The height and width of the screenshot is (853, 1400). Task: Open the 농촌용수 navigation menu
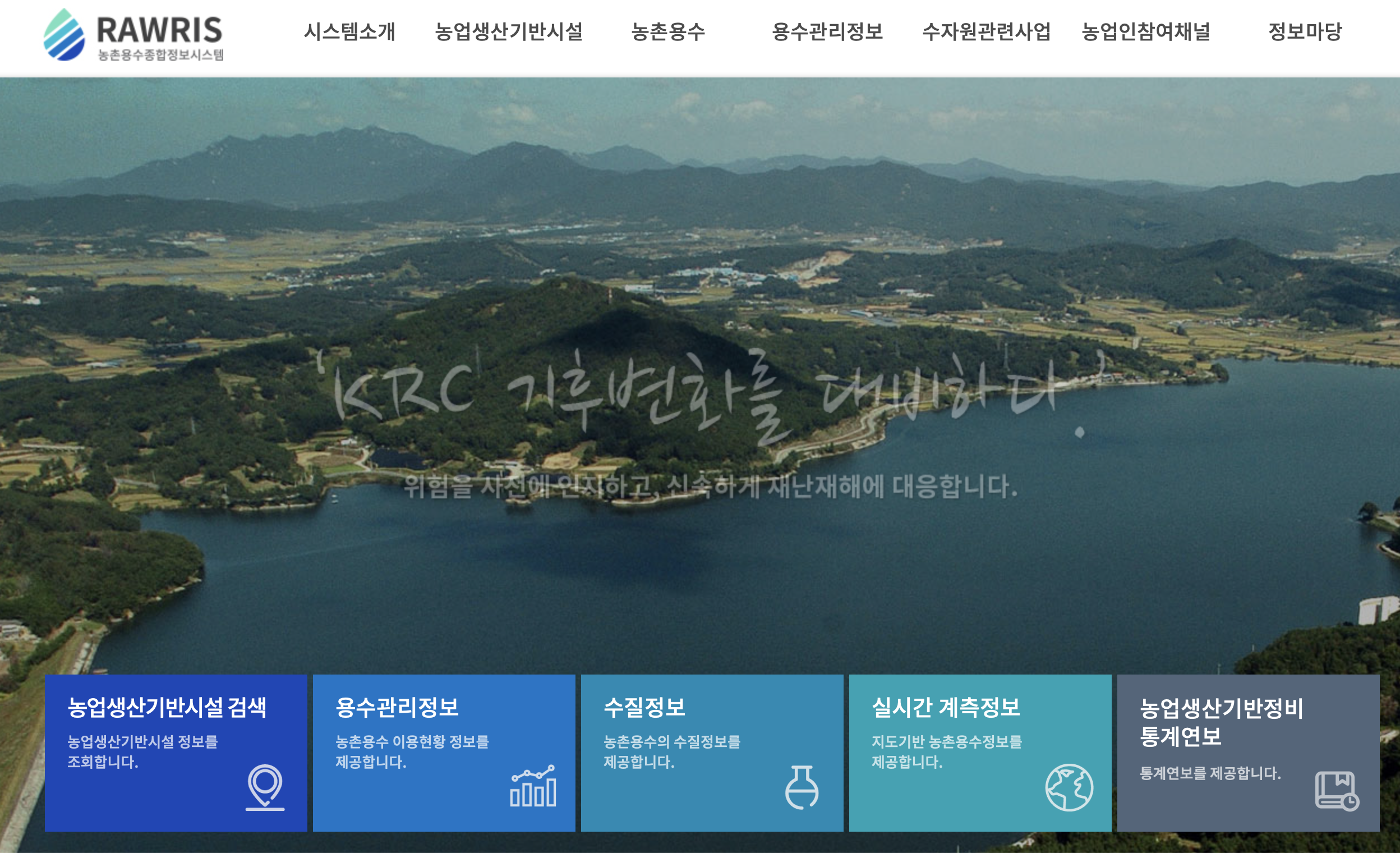point(668,32)
